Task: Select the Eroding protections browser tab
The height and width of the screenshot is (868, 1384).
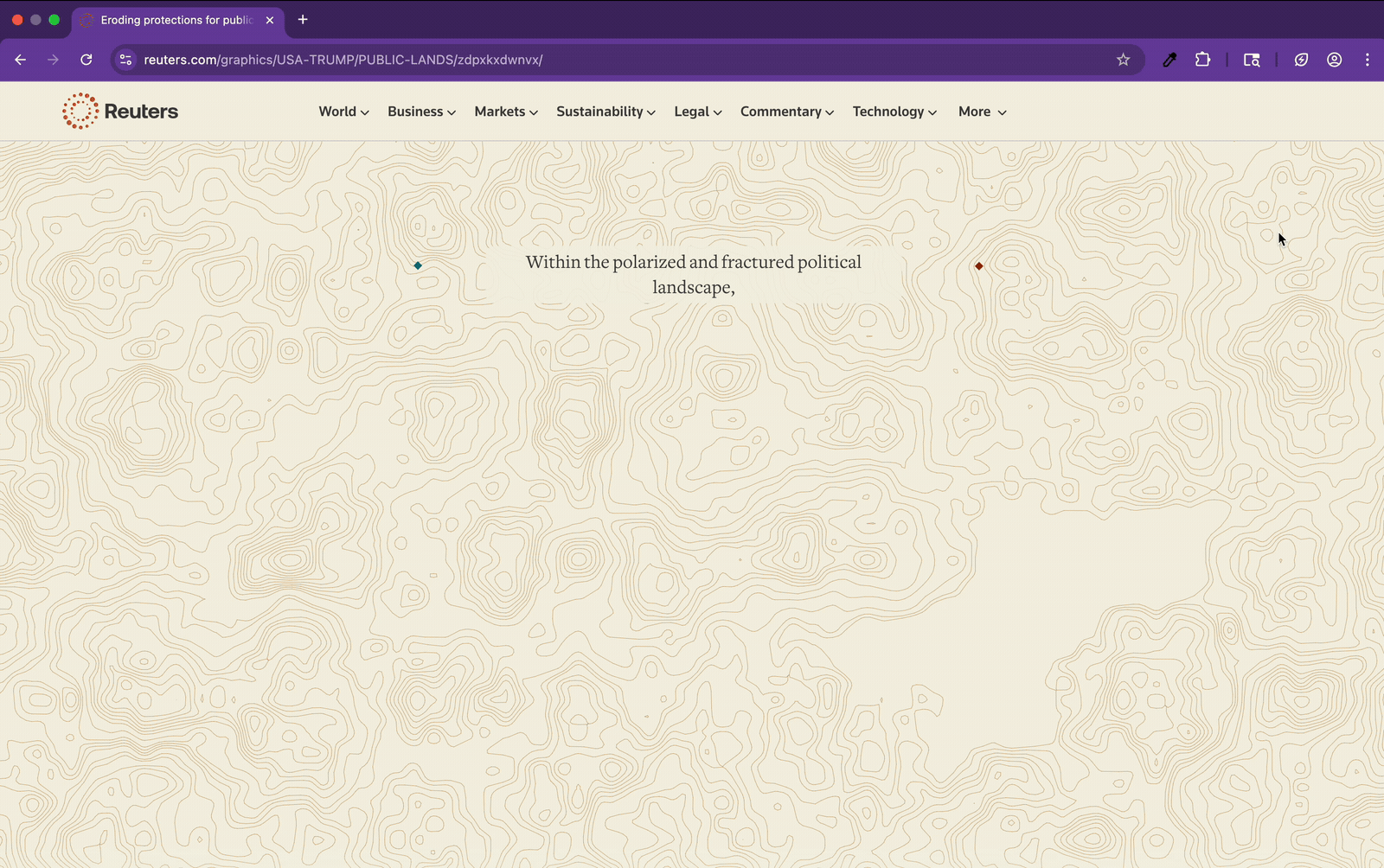Action: tap(173, 19)
